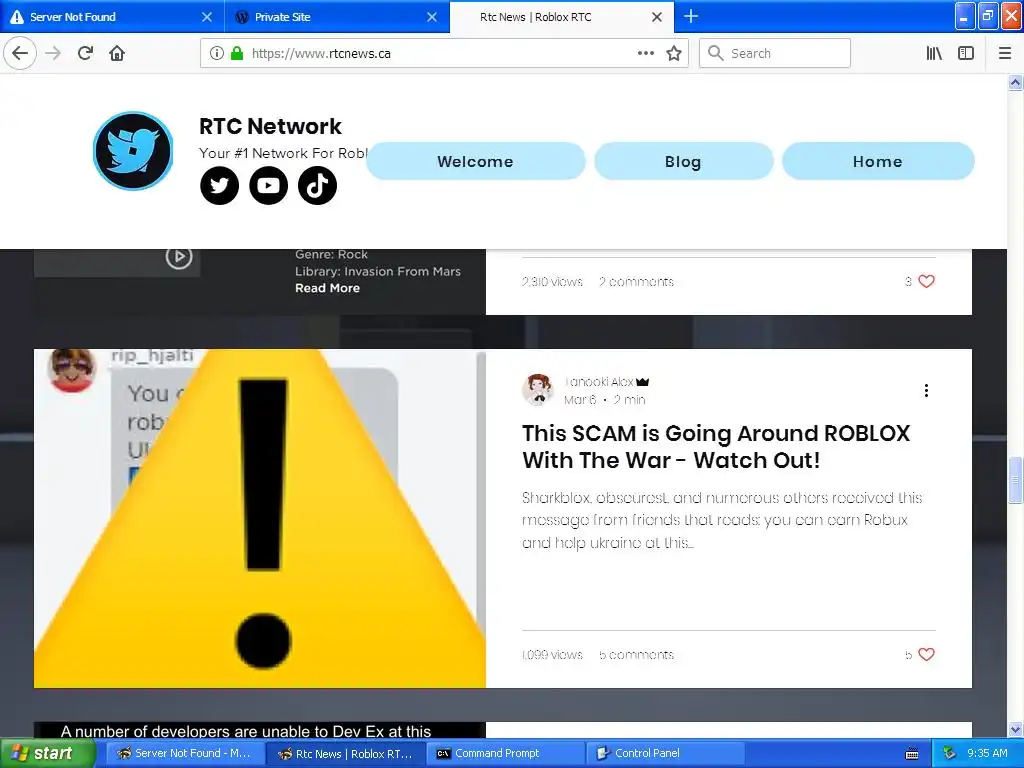Click the forward navigation arrow
This screenshot has width=1024, height=768.
pos(54,53)
